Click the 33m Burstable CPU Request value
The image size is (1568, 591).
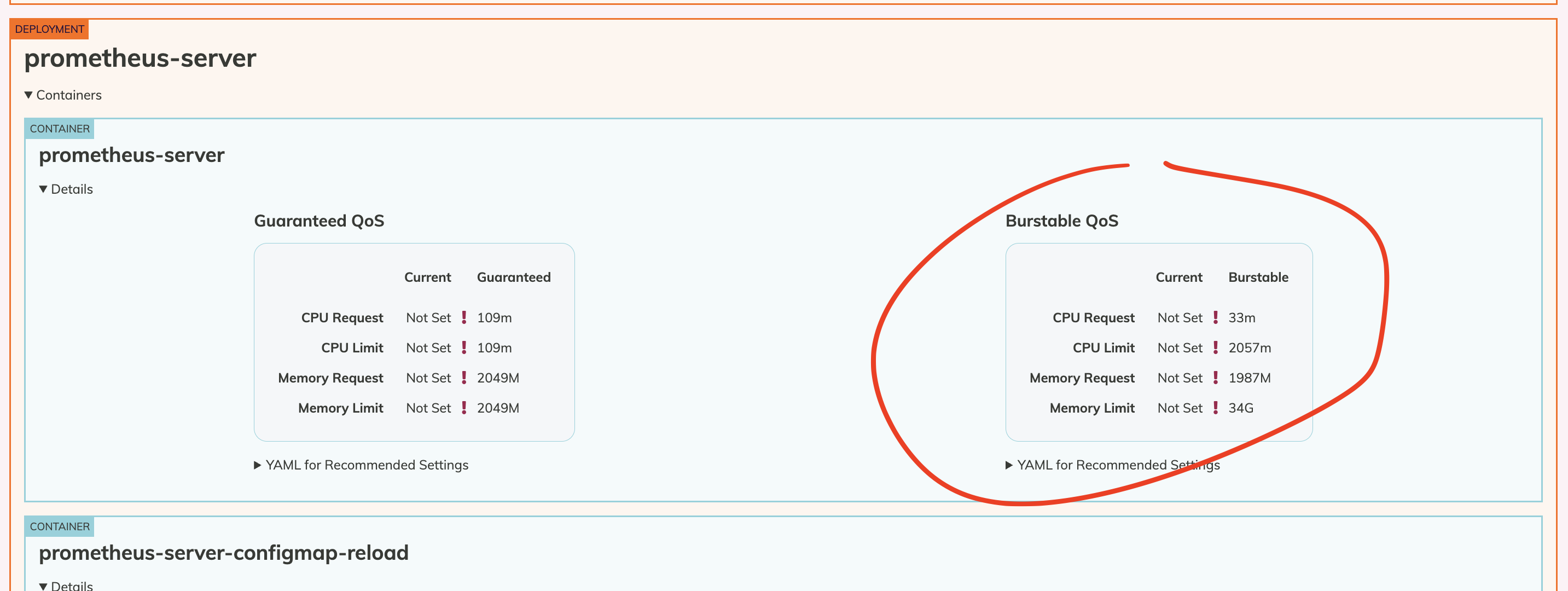(x=1242, y=318)
